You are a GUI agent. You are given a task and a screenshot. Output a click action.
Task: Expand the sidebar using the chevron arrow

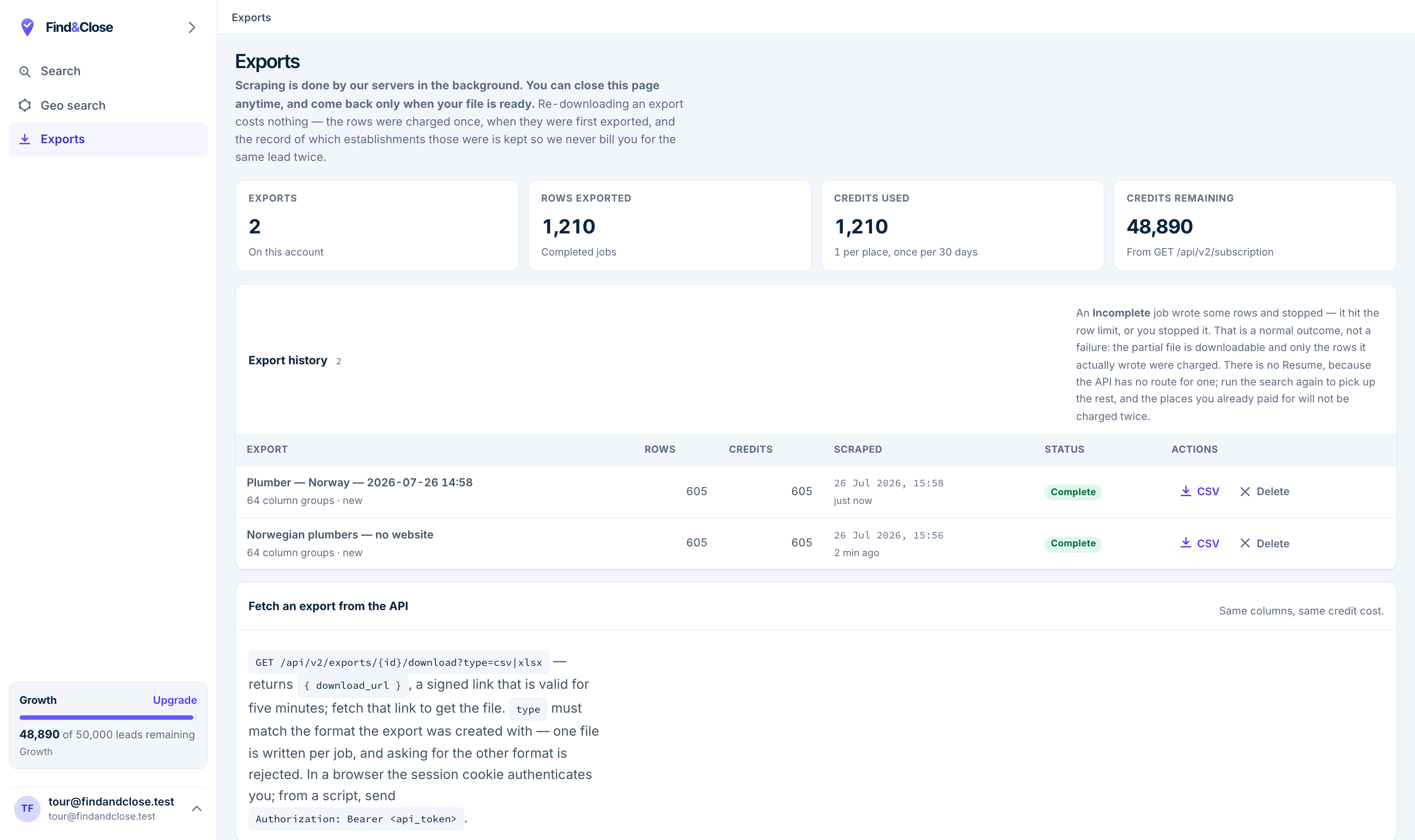(x=192, y=27)
